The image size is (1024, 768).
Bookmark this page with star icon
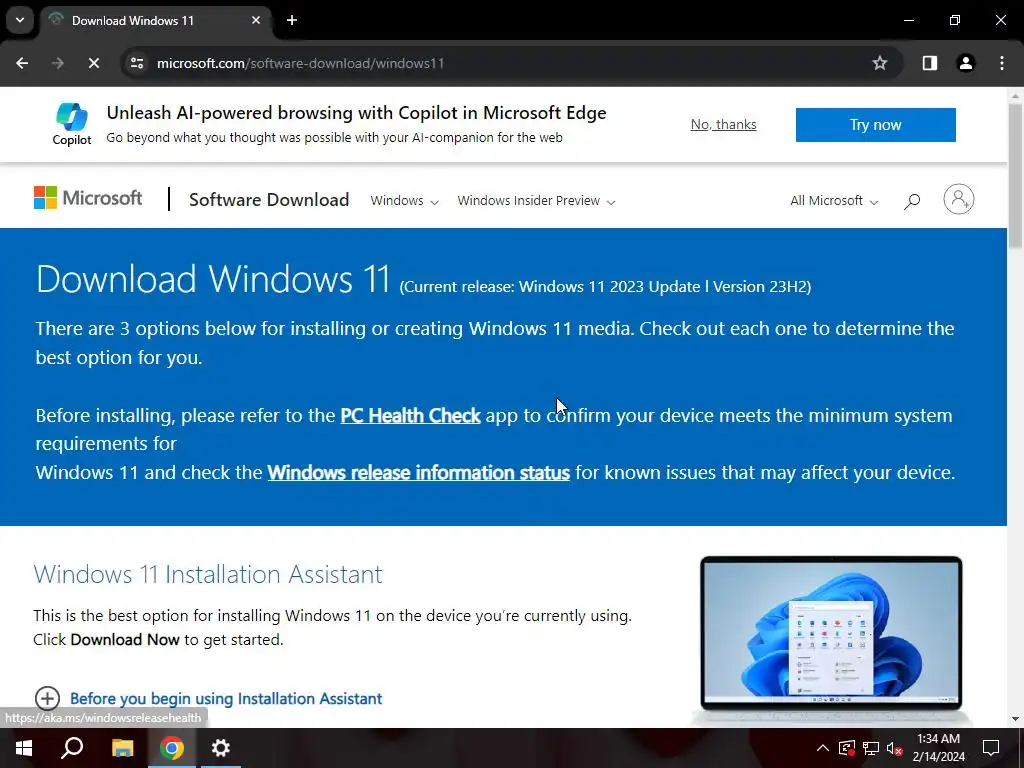[x=880, y=63]
